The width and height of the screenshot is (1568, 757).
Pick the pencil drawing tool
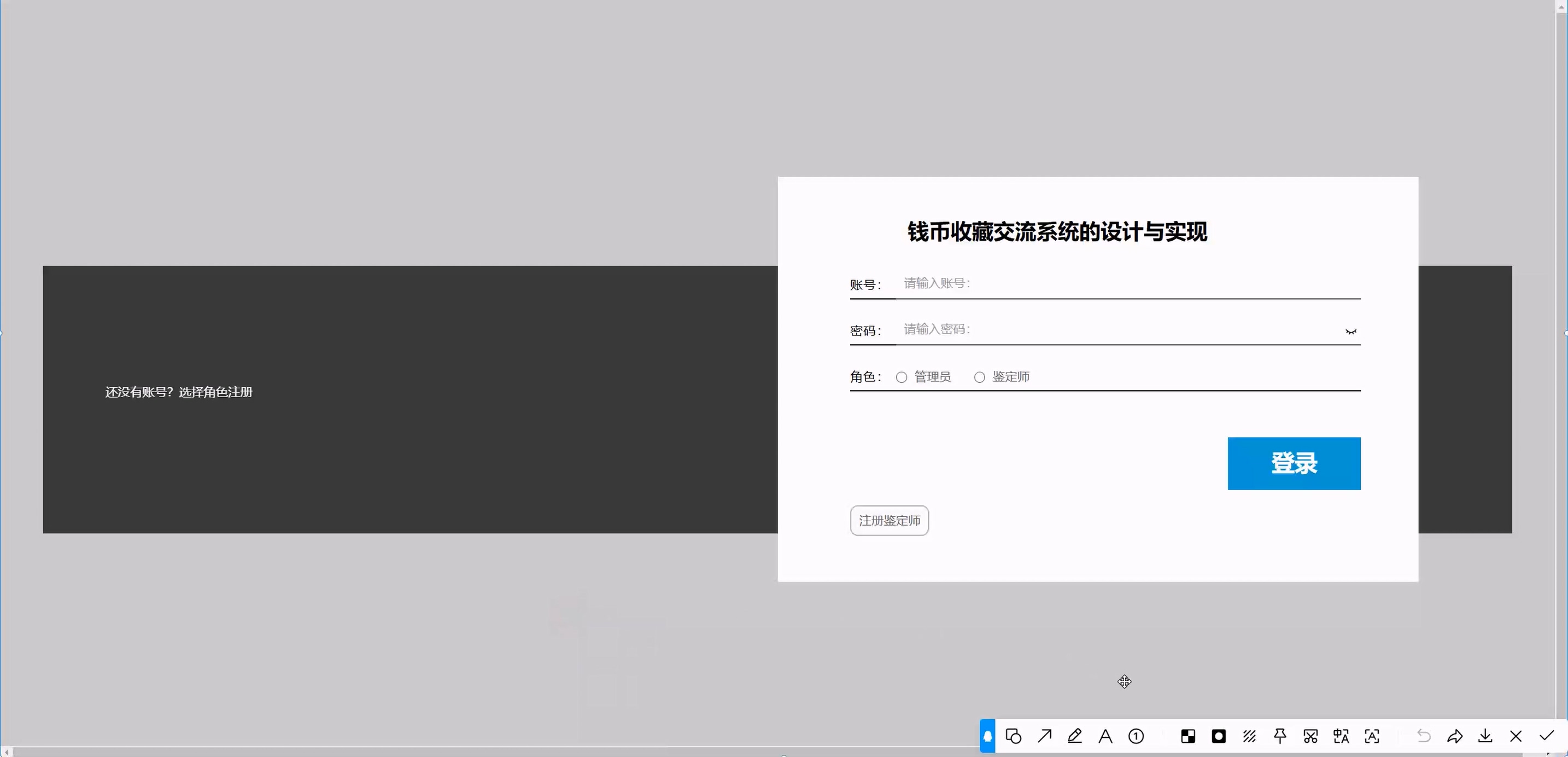pos(1075,736)
